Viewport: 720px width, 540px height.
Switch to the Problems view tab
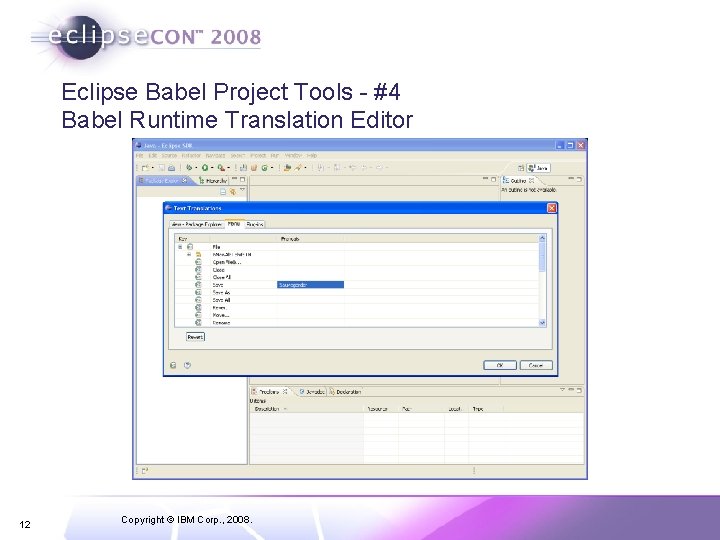(269, 392)
